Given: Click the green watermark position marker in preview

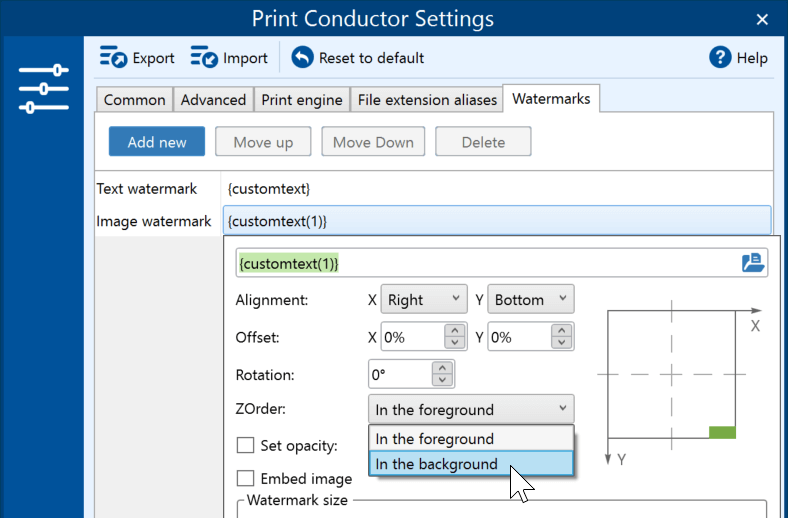Looking at the screenshot, I should point(722,432).
